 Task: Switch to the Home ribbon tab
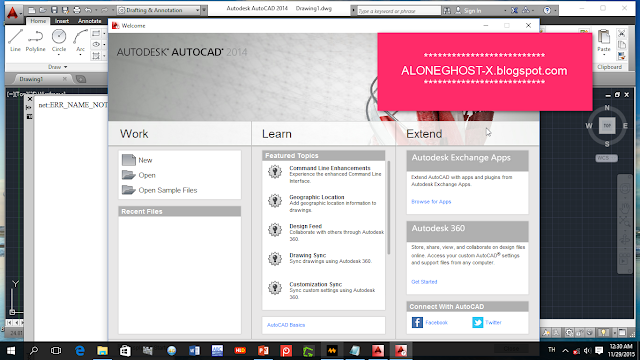pyautogui.click(x=38, y=21)
